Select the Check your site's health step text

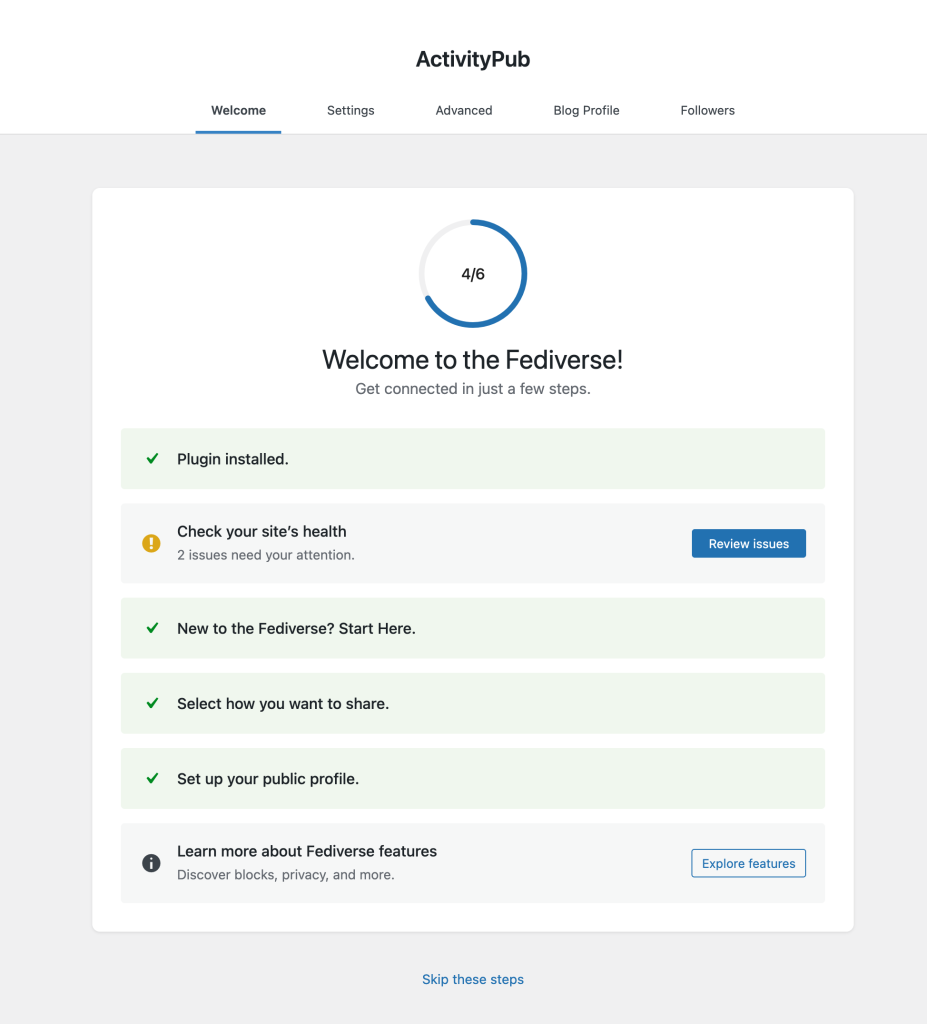click(x=262, y=532)
